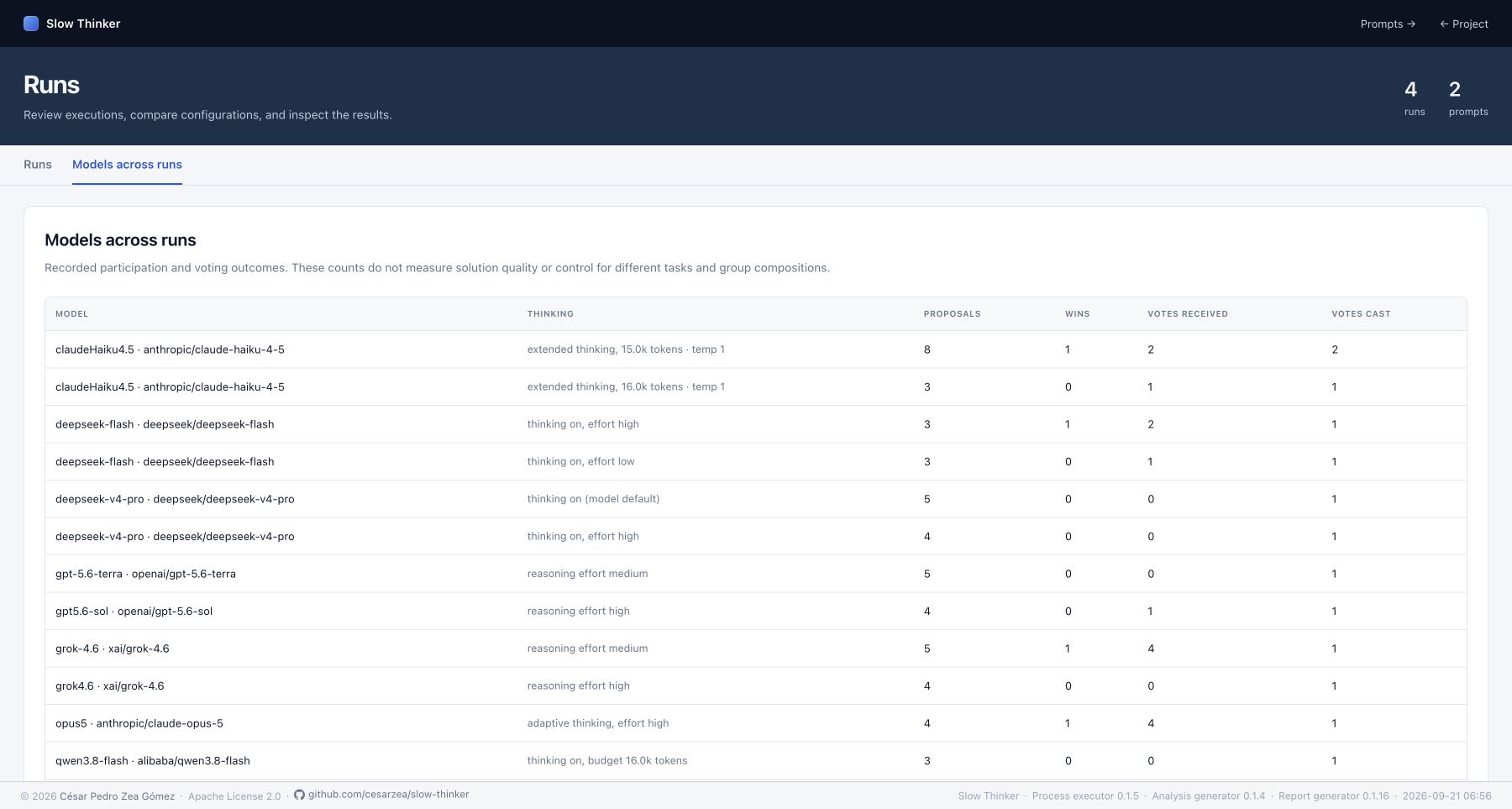Click the Wins column header
Viewport: 1512px width, 809px height.
pos(1078,314)
